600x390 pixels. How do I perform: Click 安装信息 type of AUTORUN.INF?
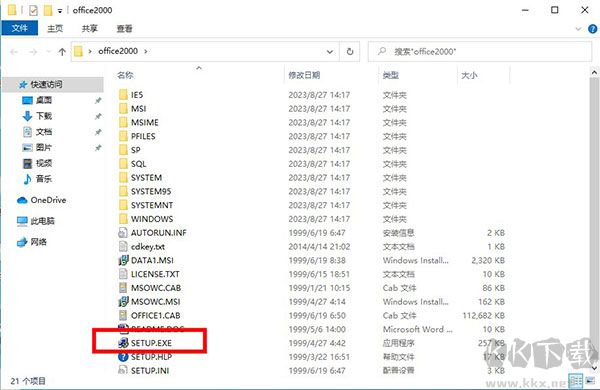pyautogui.click(x=398, y=233)
